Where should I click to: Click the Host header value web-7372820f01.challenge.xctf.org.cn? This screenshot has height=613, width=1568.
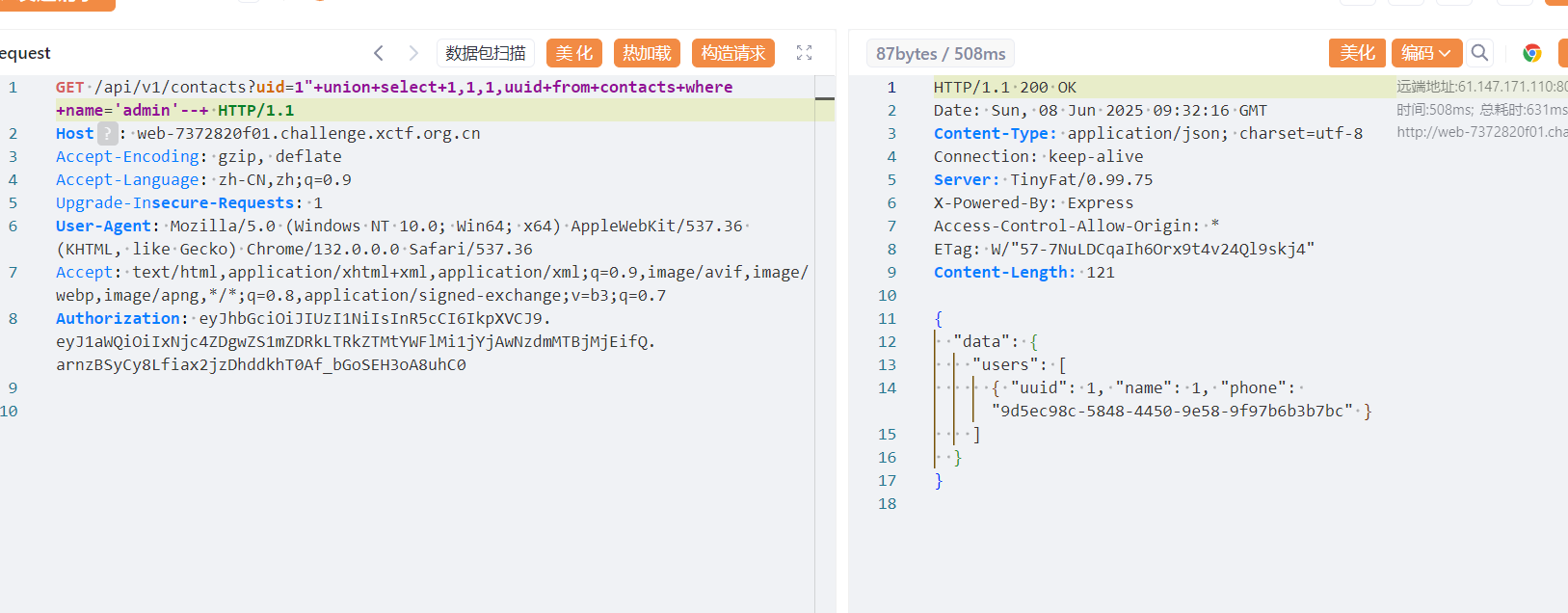(308, 133)
